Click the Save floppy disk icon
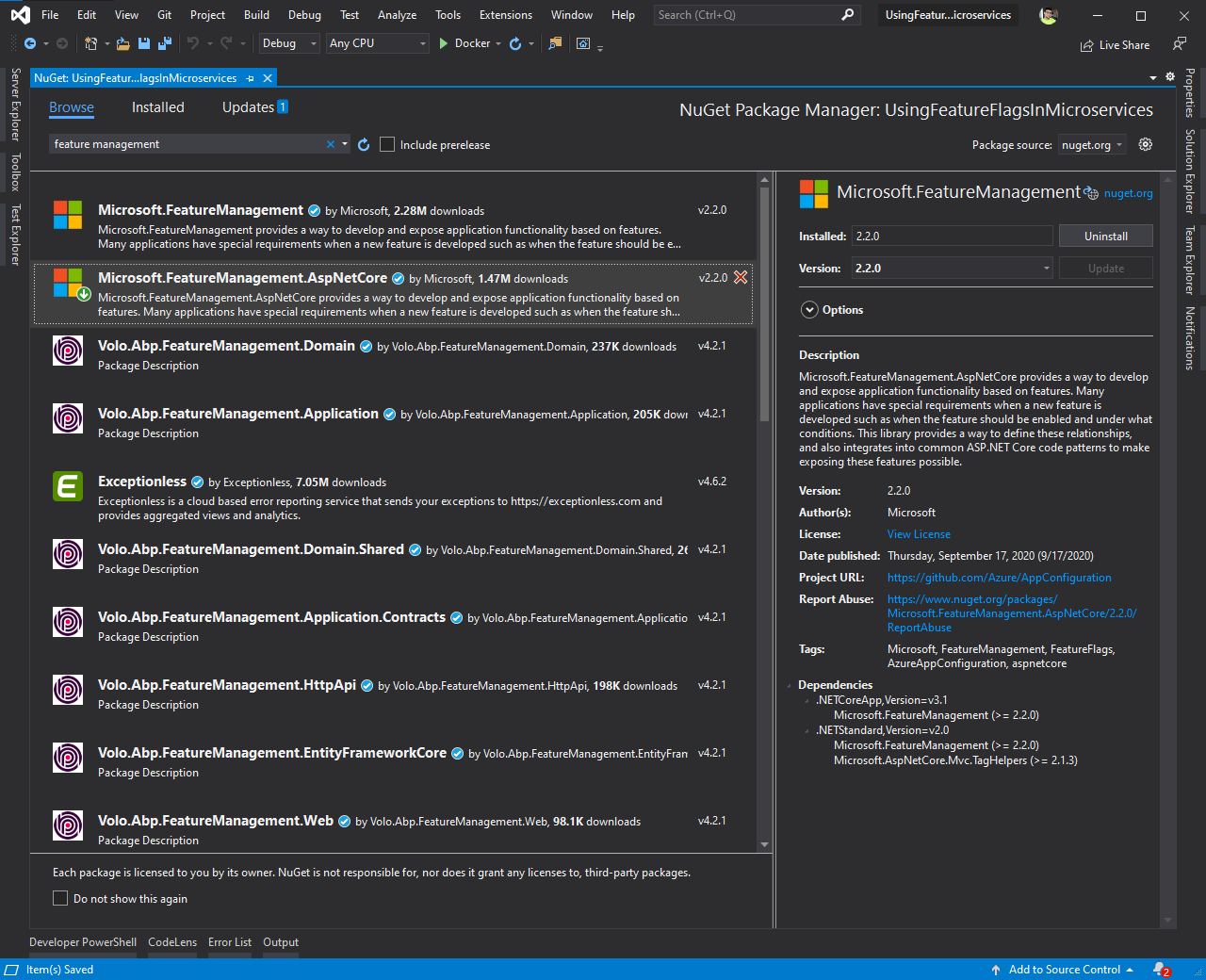Viewport: 1206px width, 980px height. [144, 43]
